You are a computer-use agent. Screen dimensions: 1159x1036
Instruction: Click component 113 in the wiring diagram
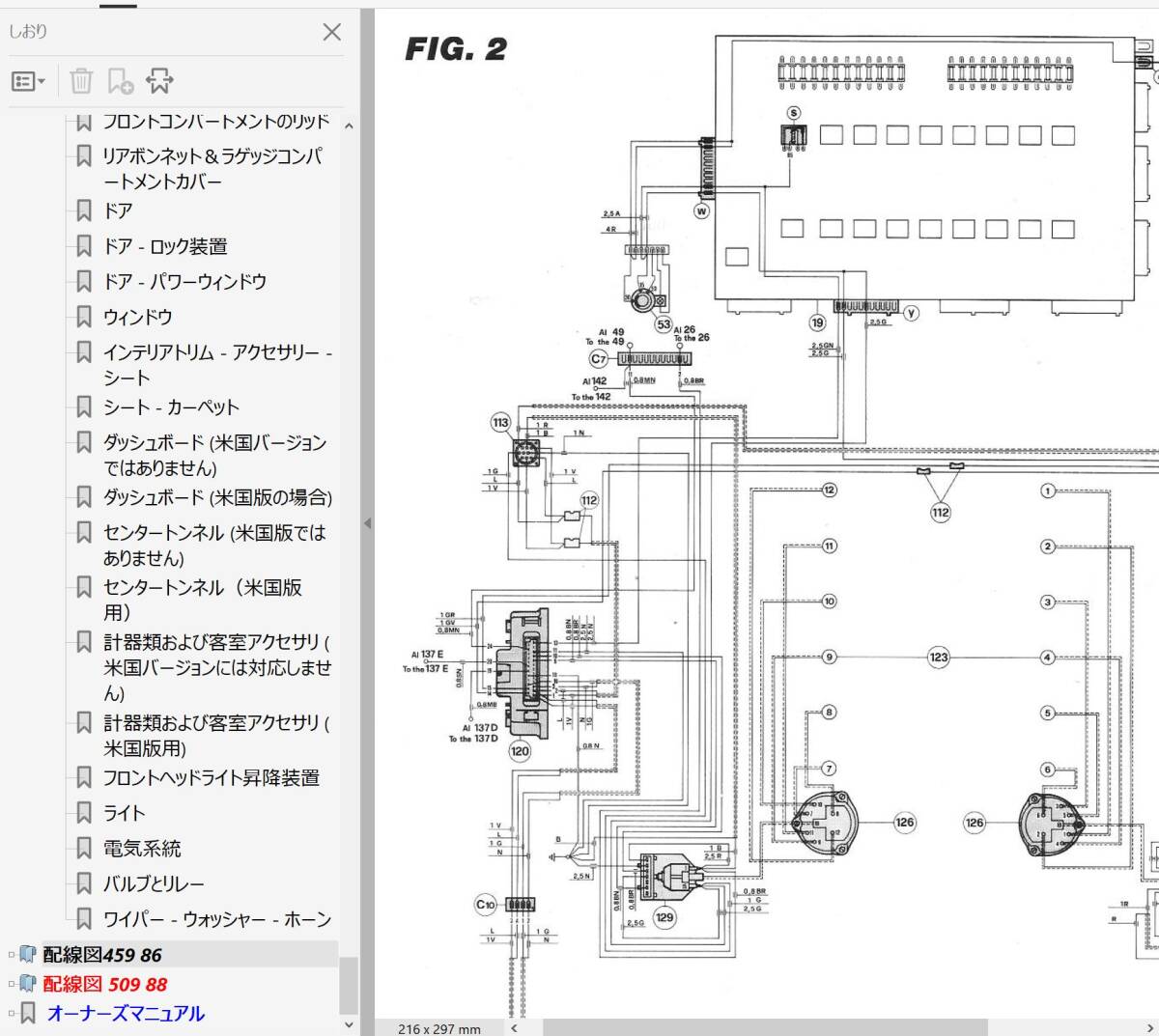tap(500, 423)
